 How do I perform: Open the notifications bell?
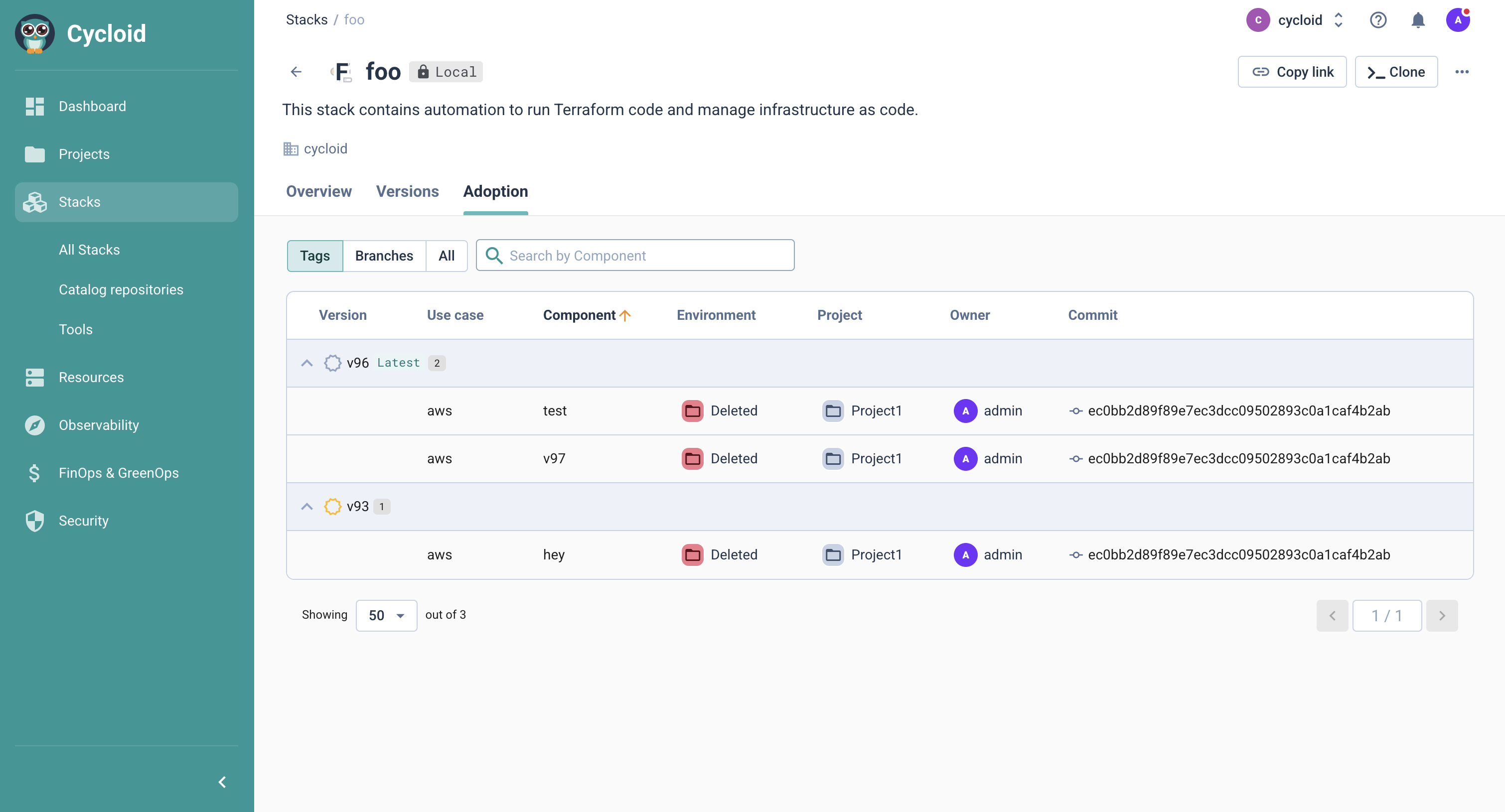pyautogui.click(x=1418, y=20)
